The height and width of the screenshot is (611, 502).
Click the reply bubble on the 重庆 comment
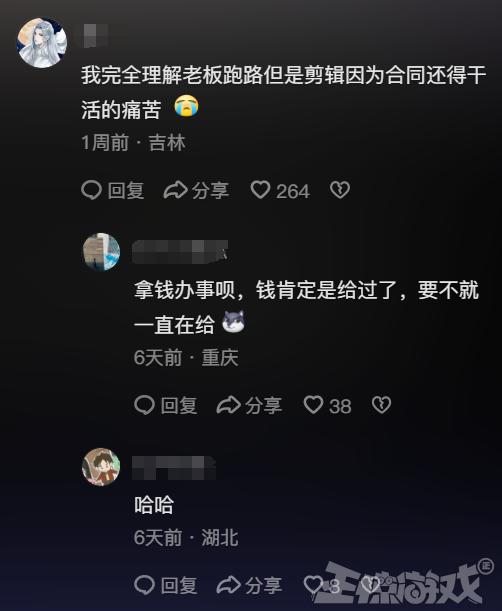tap(145, 405)
